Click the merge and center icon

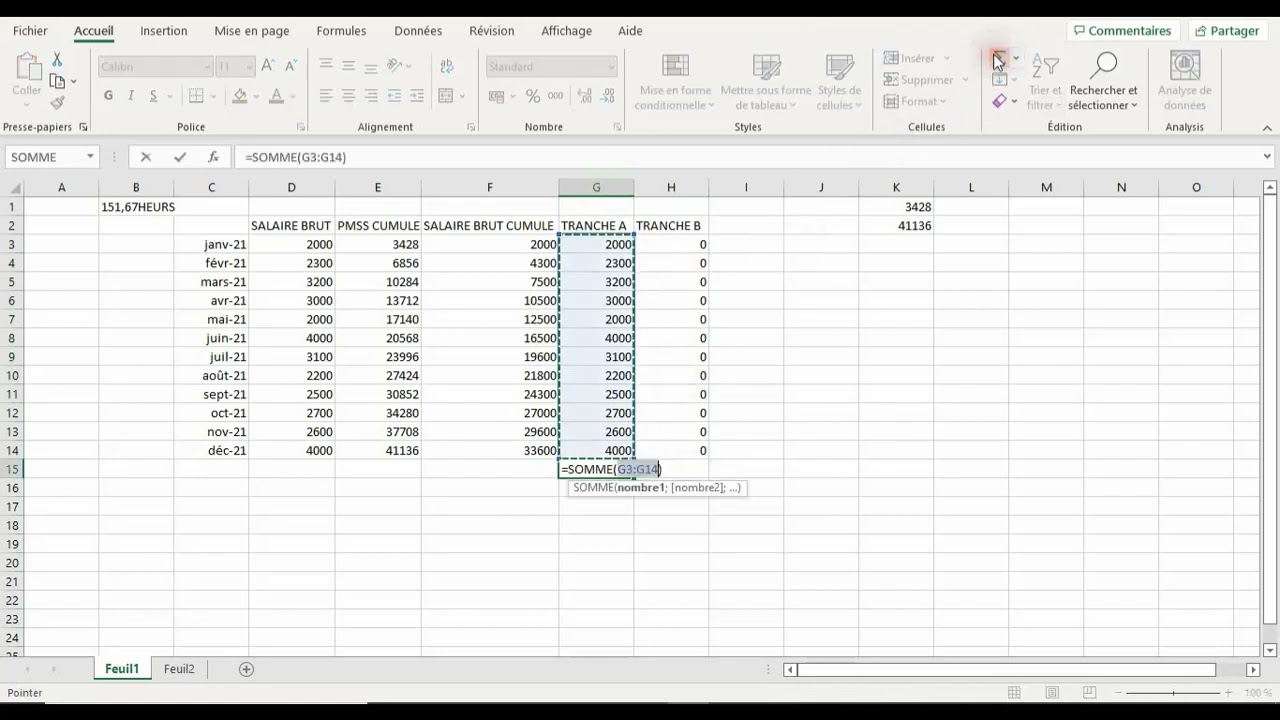click(446, 96)
